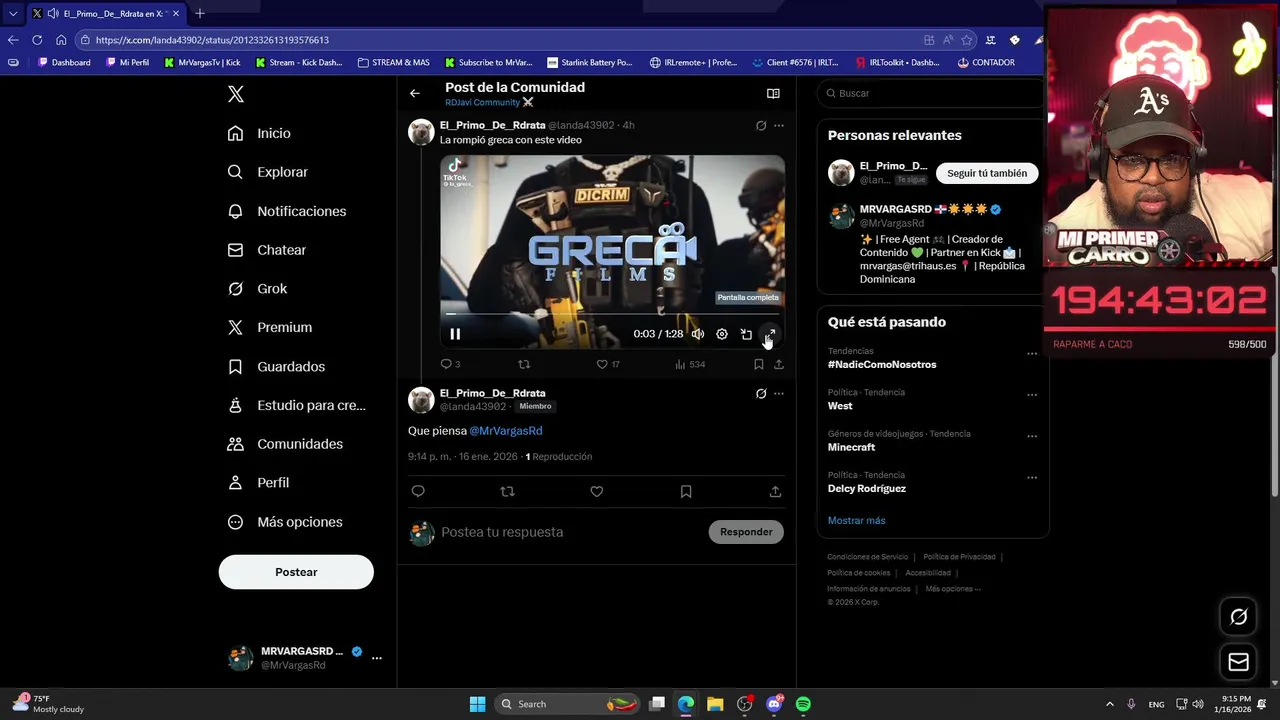Open floating Grok button
The width and height of the screenshot is (1280, 720).
click(x=1238, y=617)
